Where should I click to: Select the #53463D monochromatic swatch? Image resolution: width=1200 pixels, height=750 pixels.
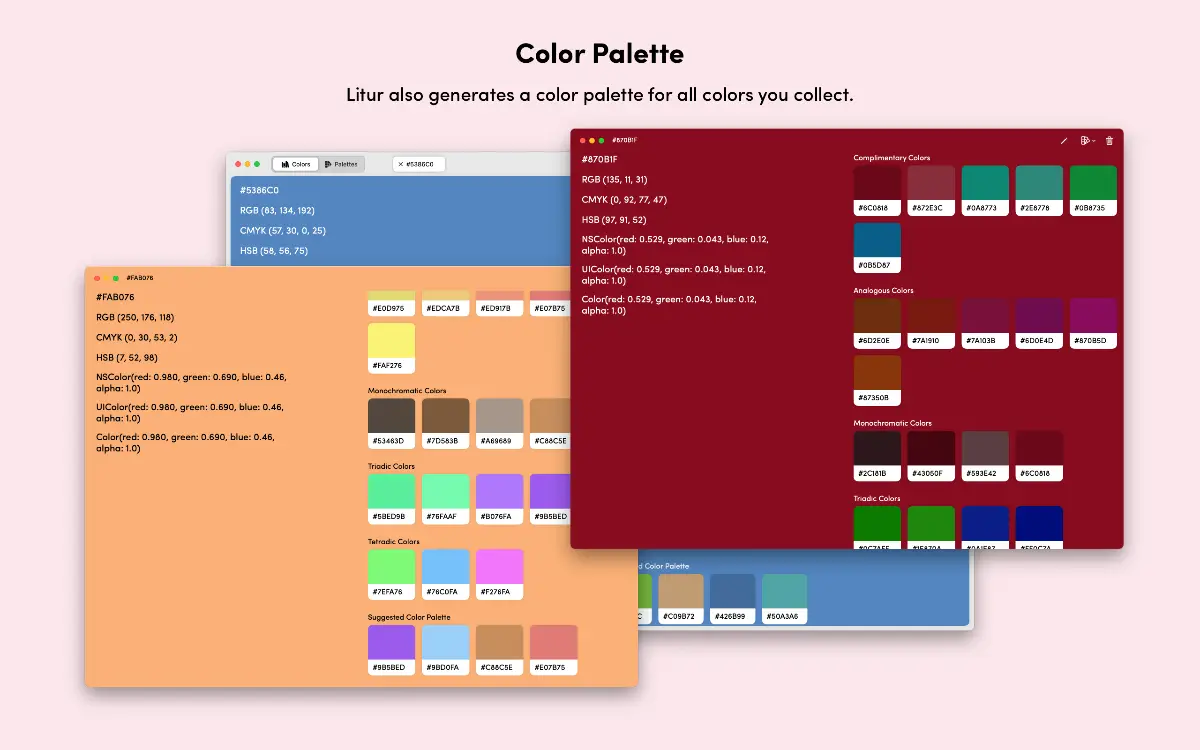[x=391, y=423]
